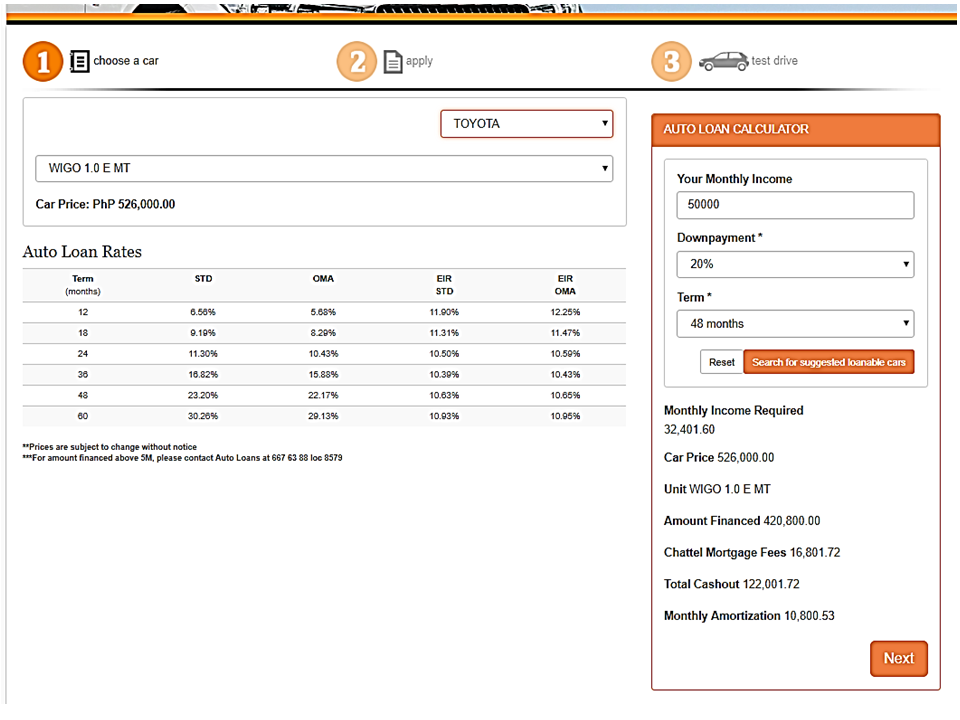Click the 11.30% STD rate cell
Image resolution: width=960 pixels, height=720 pixels.
point(203,354)
